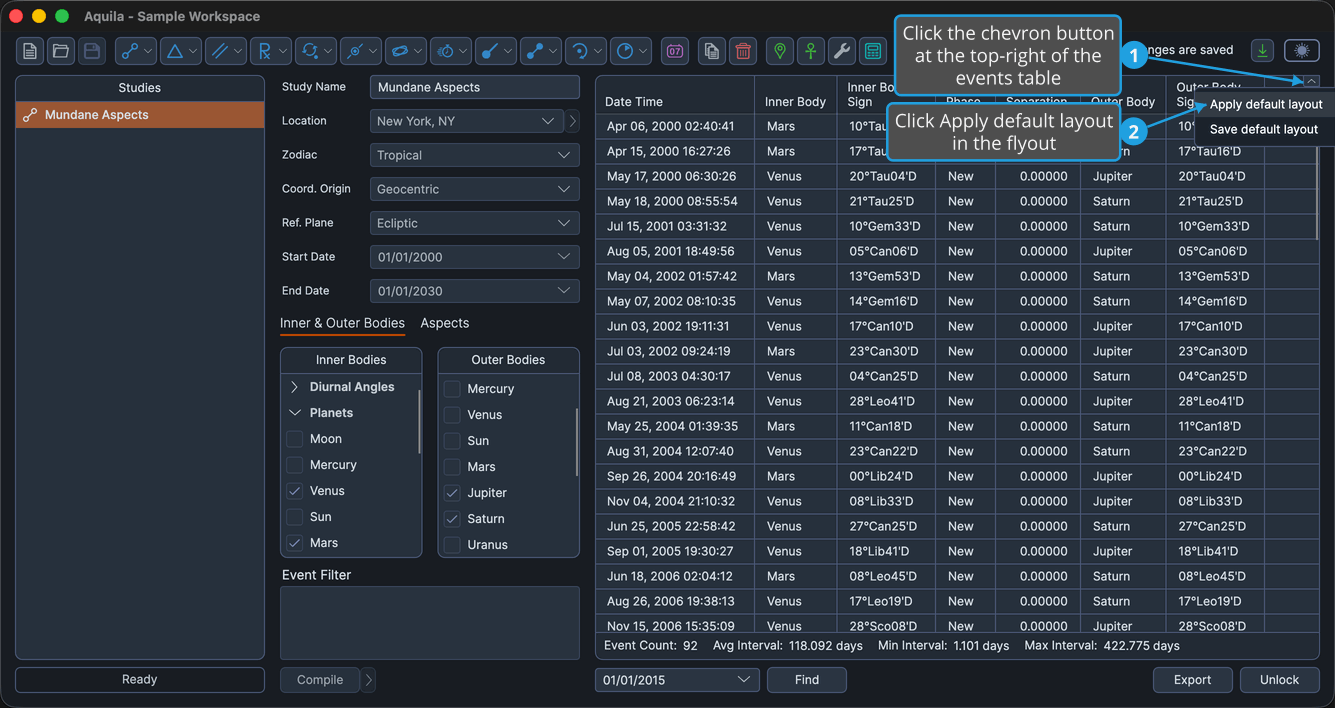Open the Zodiac Tropical dropdown
Screen dimensions: 1335x708
(x=474, y=155)
